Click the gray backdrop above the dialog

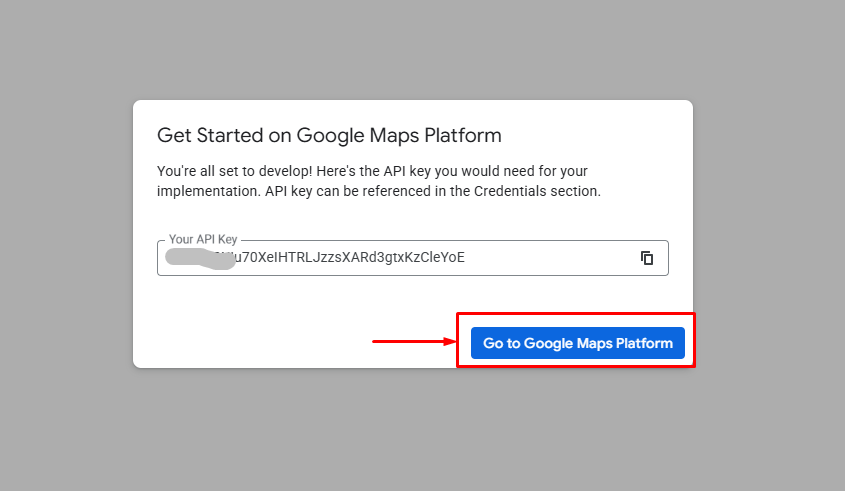[422, 50]
